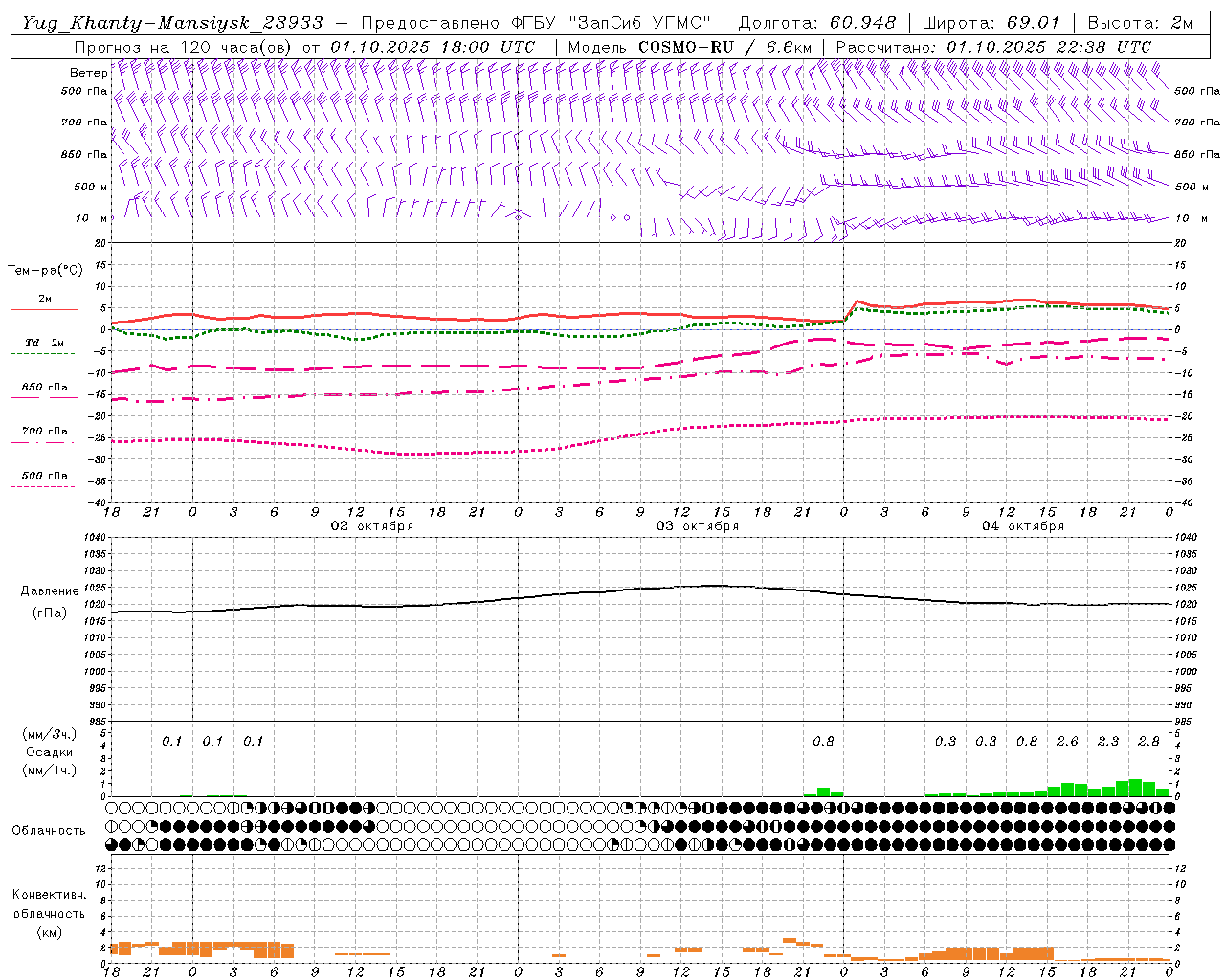Select the 'Тем-ра(°C)' temperature panel label
This screenshot has height=980, width=1225.
point(45,271)
